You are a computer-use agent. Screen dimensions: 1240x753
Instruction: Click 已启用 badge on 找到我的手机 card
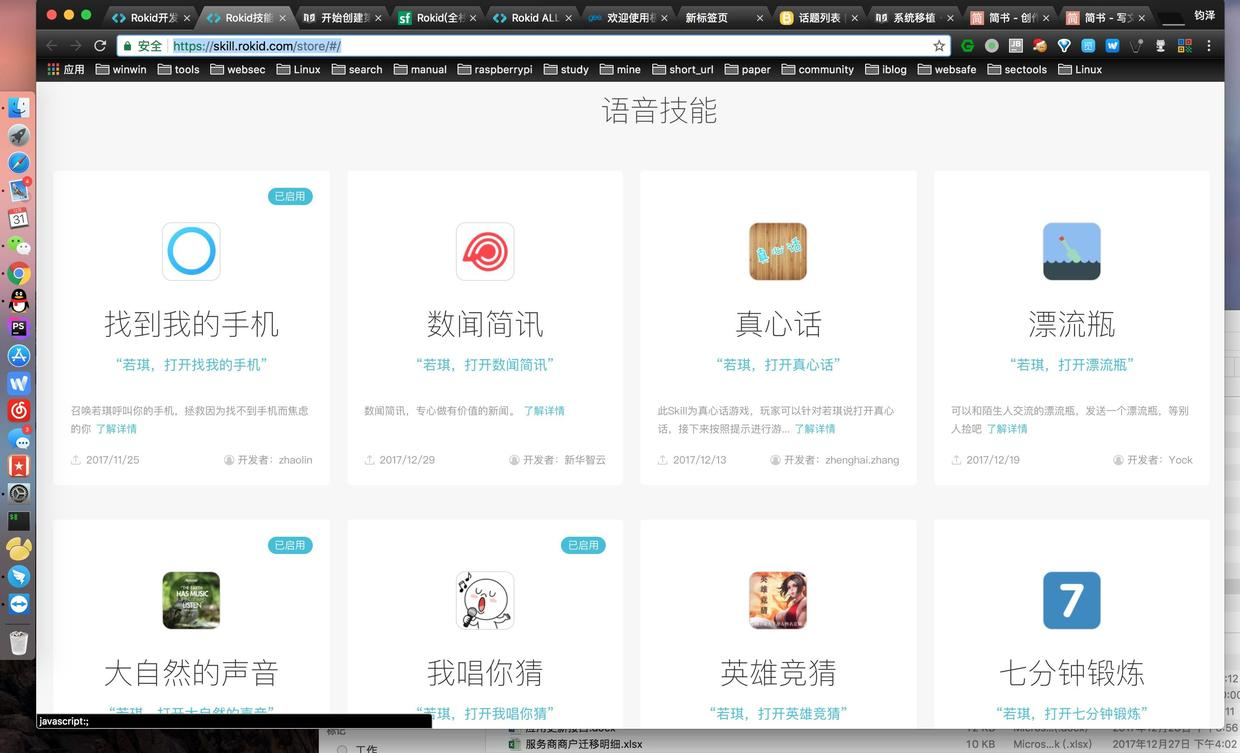[290, 197]
